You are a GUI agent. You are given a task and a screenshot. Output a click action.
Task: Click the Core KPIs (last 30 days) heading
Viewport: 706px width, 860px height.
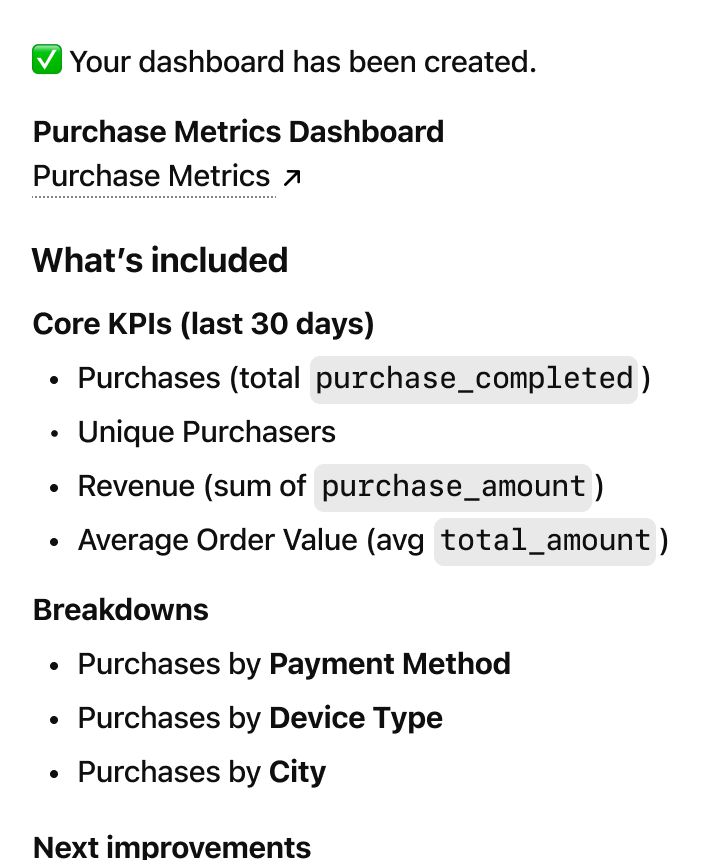203,324
